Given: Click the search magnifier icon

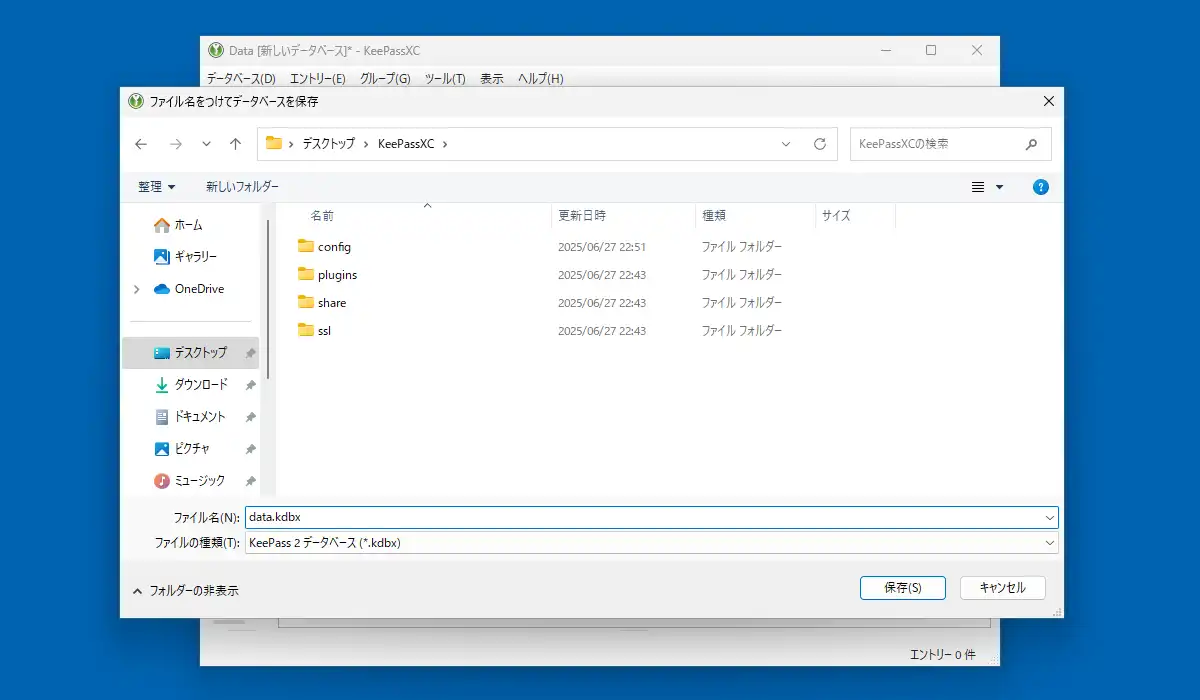Looking at the screenshot, I should coord(1031,144).
